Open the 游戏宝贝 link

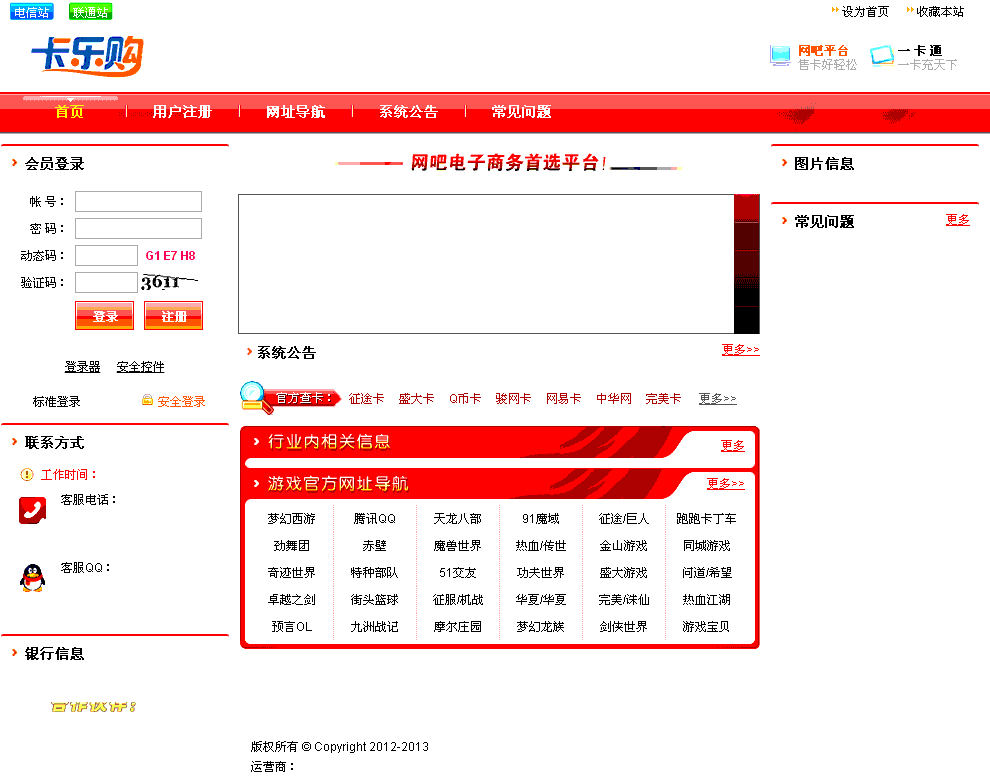[x=706, y=626]
